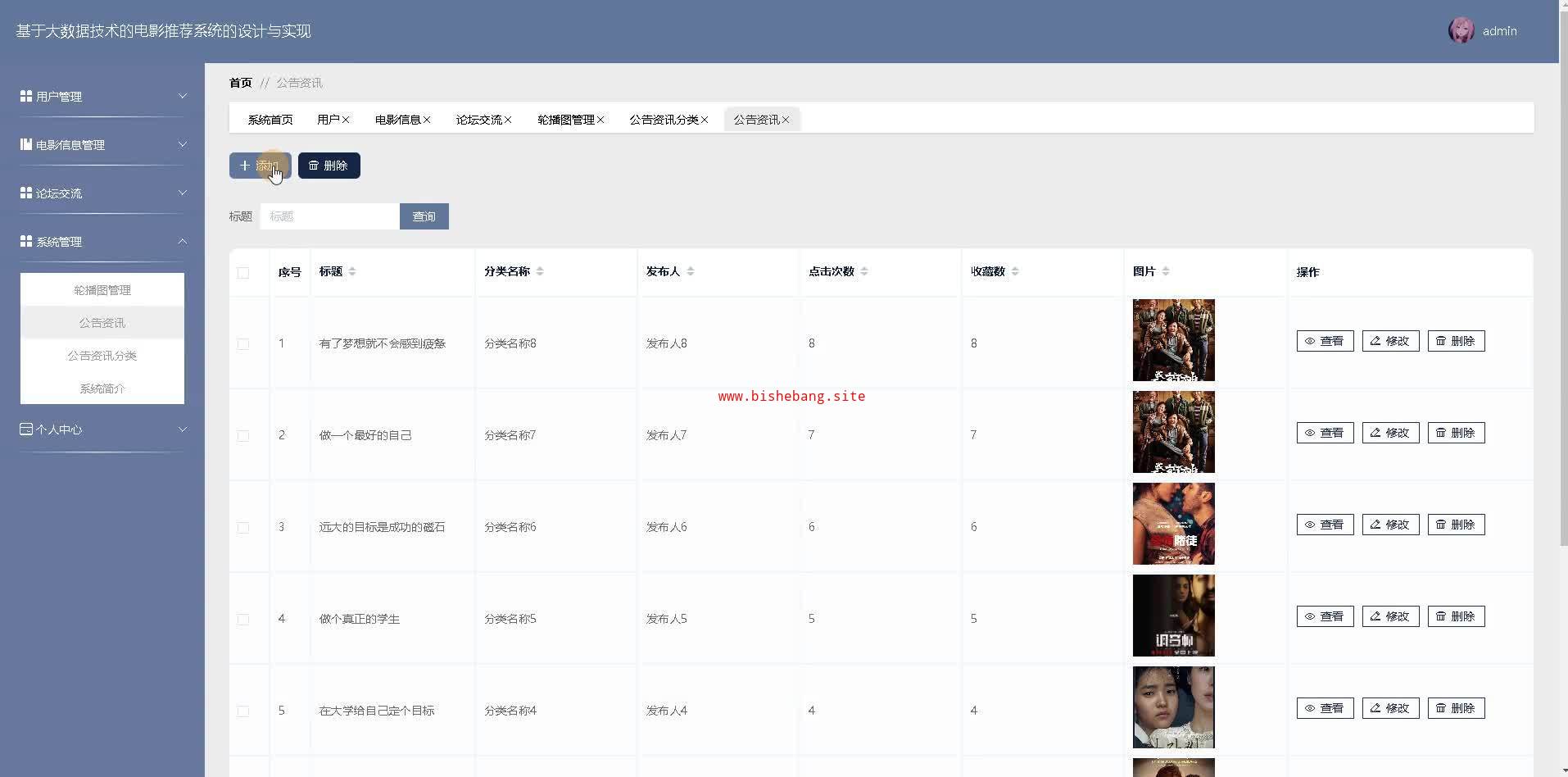
Task: Click the 个人中心 card icon in sidebar
Action: (26, 429)
